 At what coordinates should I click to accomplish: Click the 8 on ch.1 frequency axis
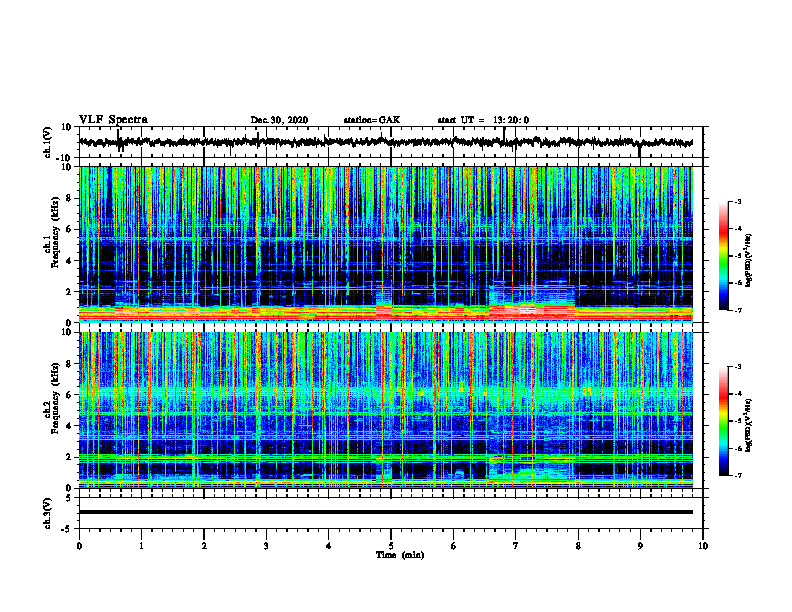click(x=69, y=198)
